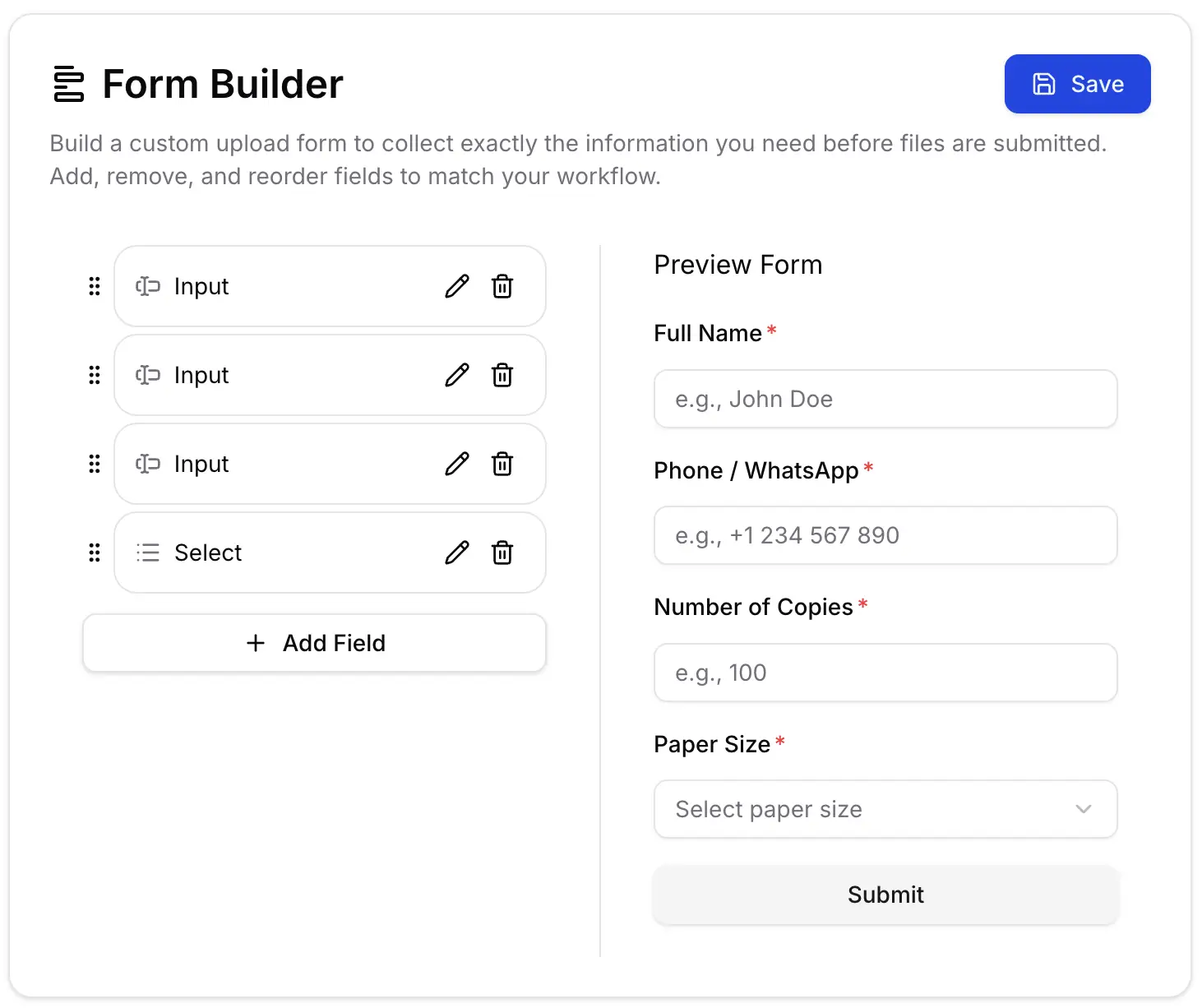
Task: Delete the Select field using its trash icon
Action: coord(502,553)
